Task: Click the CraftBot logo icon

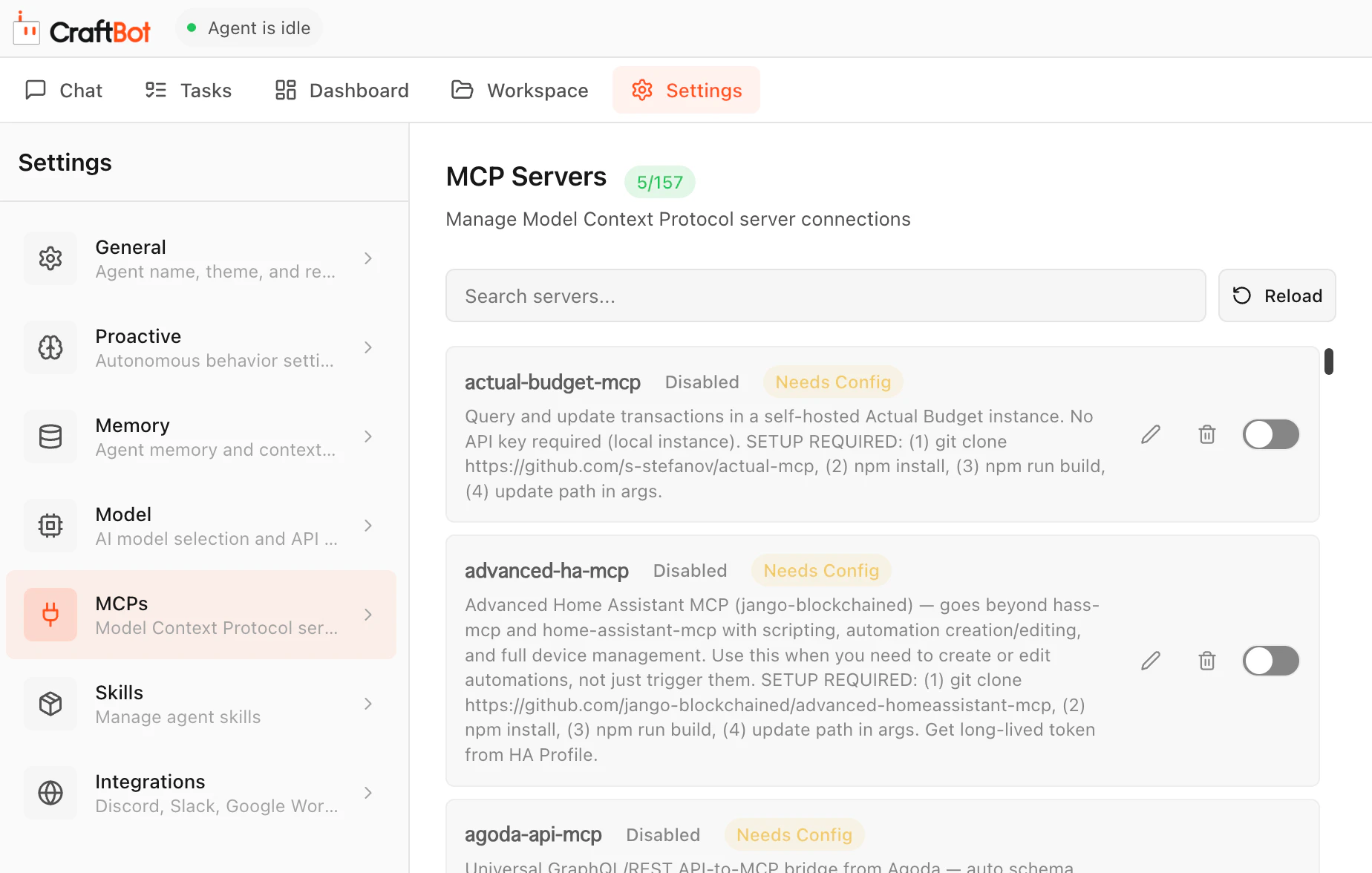Action: (x=27, y=28)
